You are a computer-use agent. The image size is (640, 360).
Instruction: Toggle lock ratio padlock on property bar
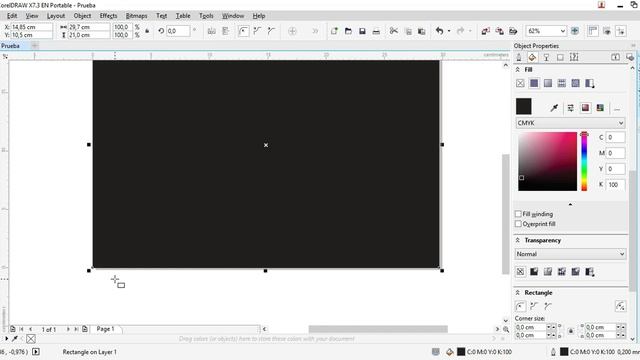tap(147, 31)
